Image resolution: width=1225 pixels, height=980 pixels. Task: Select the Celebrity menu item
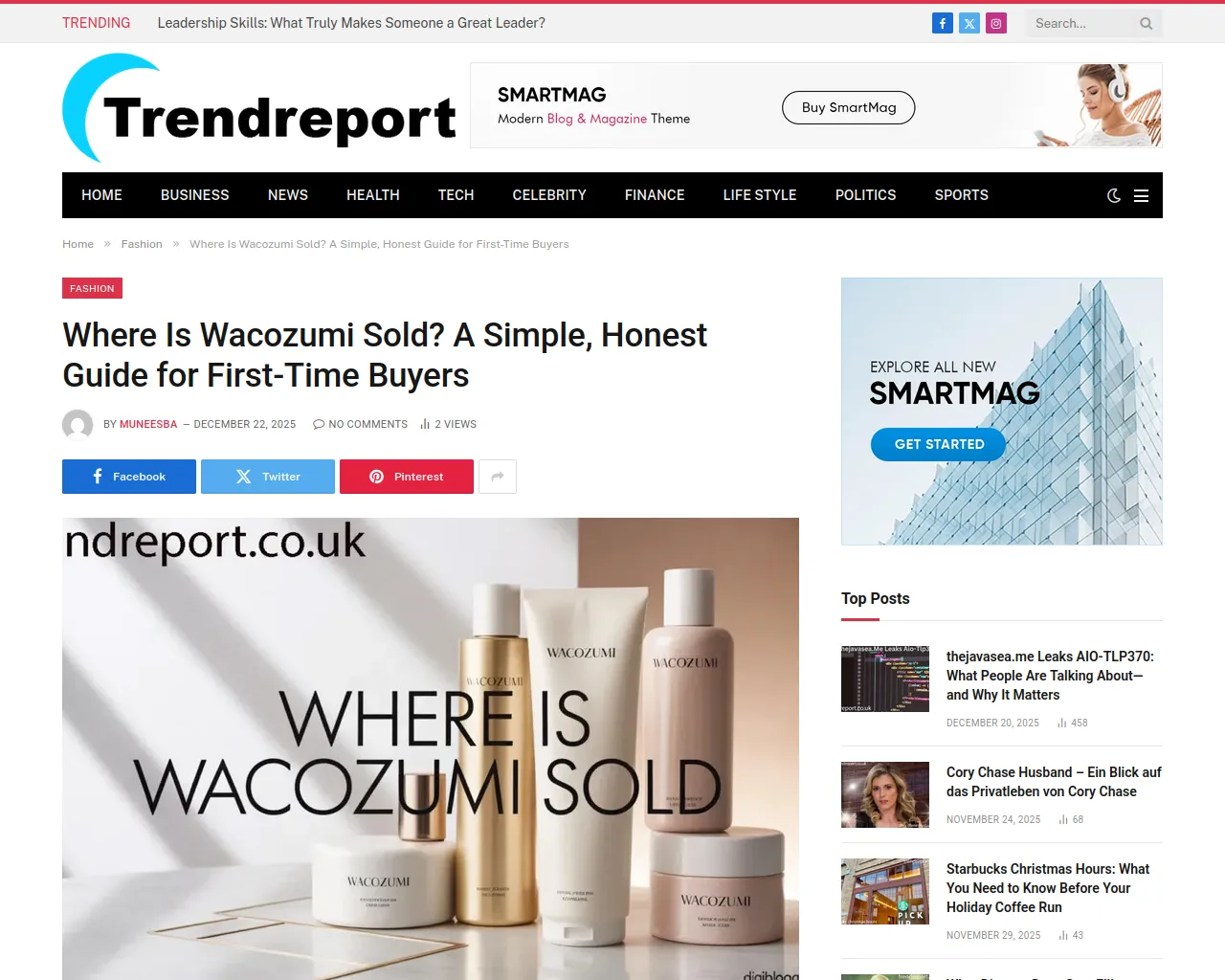[x=549, y=195]
